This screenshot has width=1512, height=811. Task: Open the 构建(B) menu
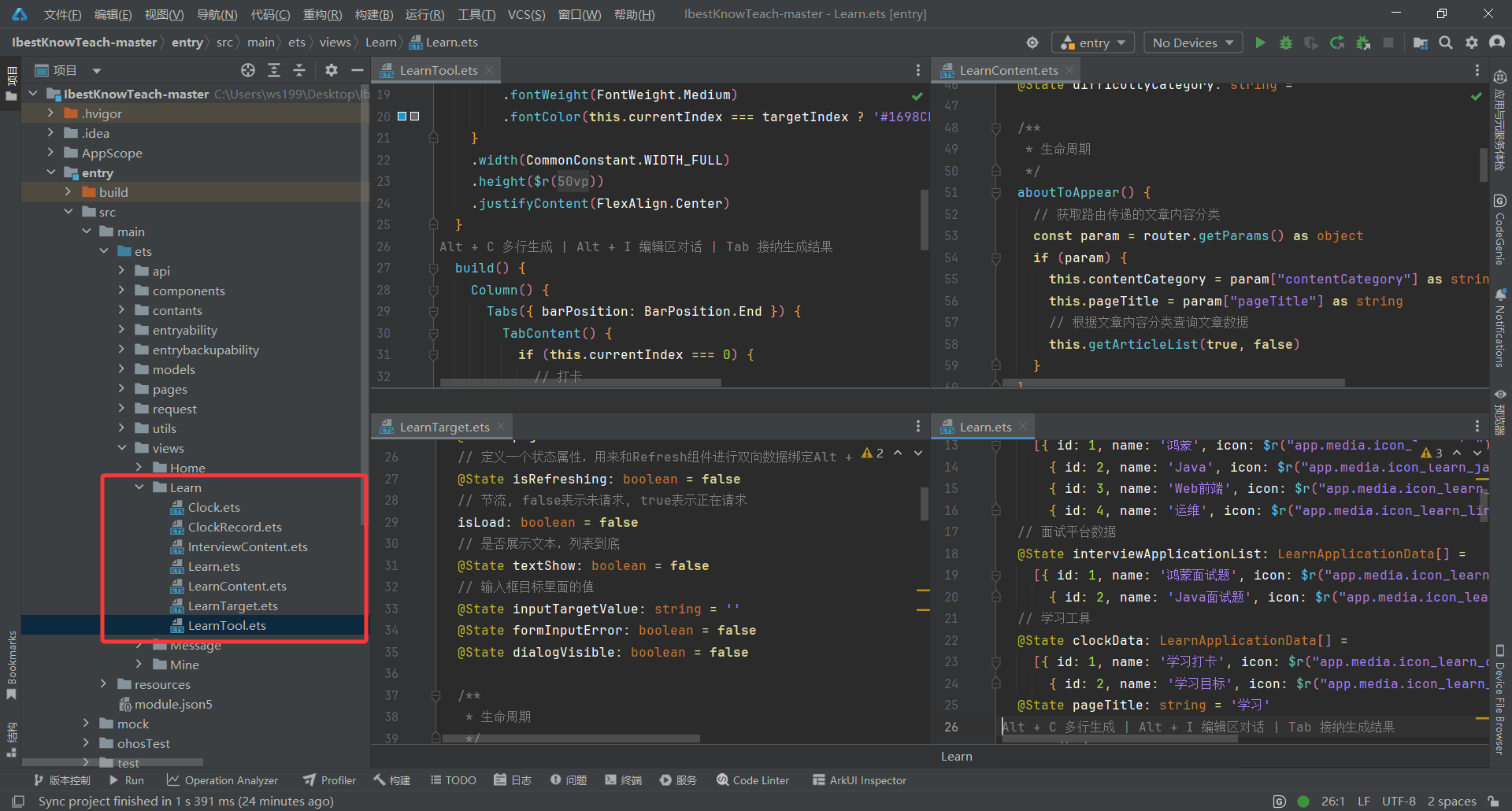(x=374, y=14)
